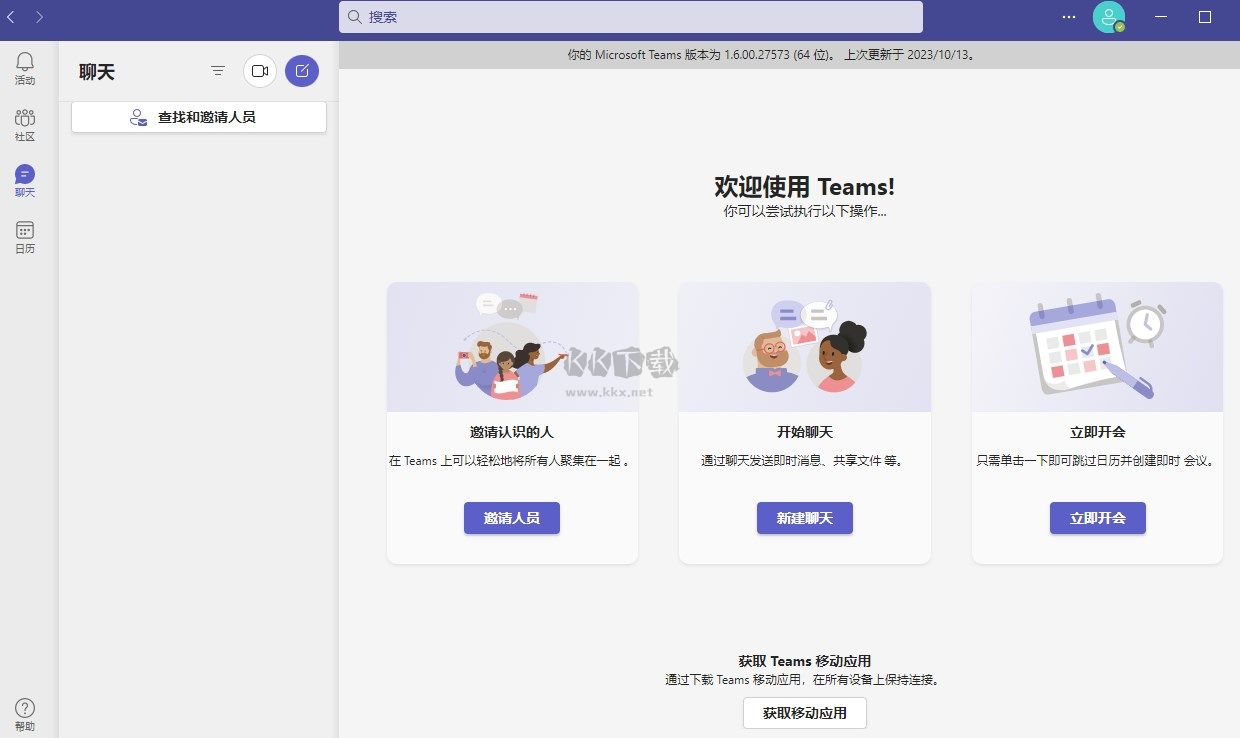Compose a new chat with the pencil icon

[302, 71]
